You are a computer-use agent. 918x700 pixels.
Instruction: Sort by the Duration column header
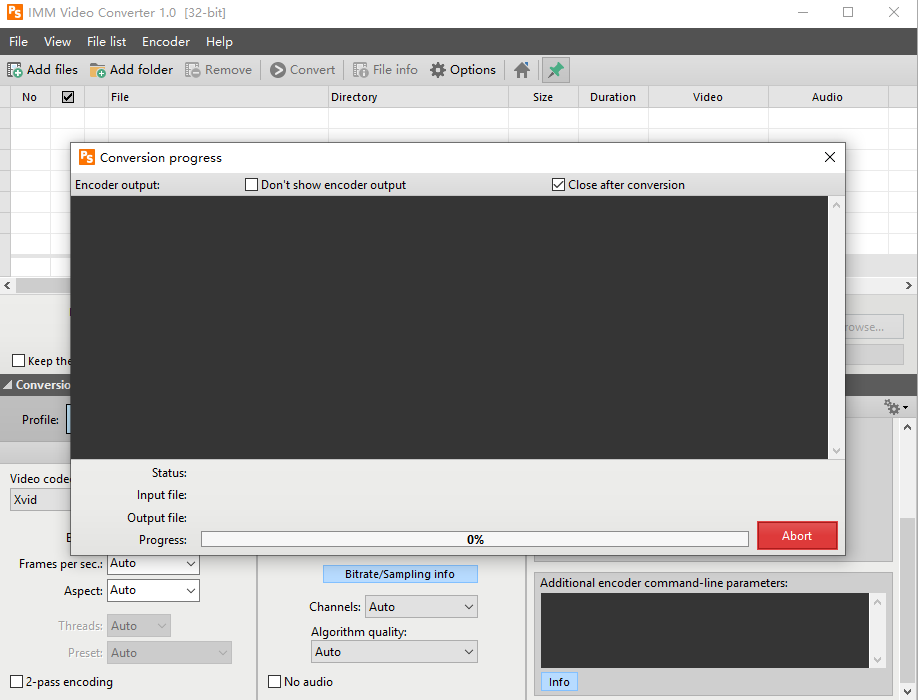(x=613, y=97)
